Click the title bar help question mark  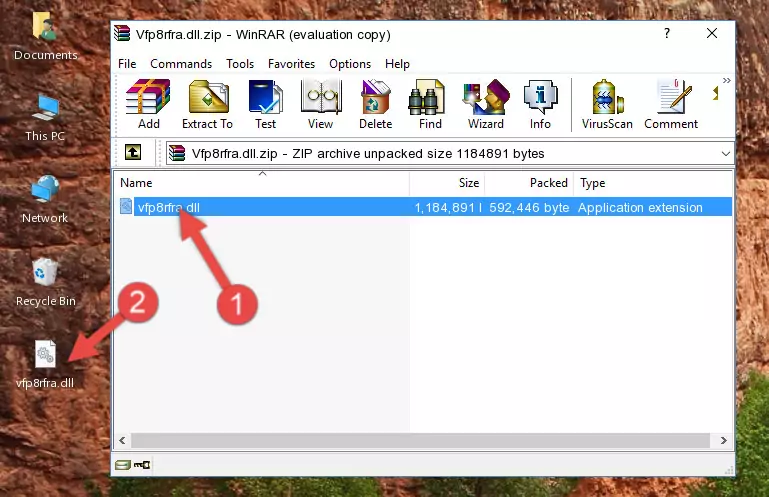pyautogui.click(x=666, y=33)
